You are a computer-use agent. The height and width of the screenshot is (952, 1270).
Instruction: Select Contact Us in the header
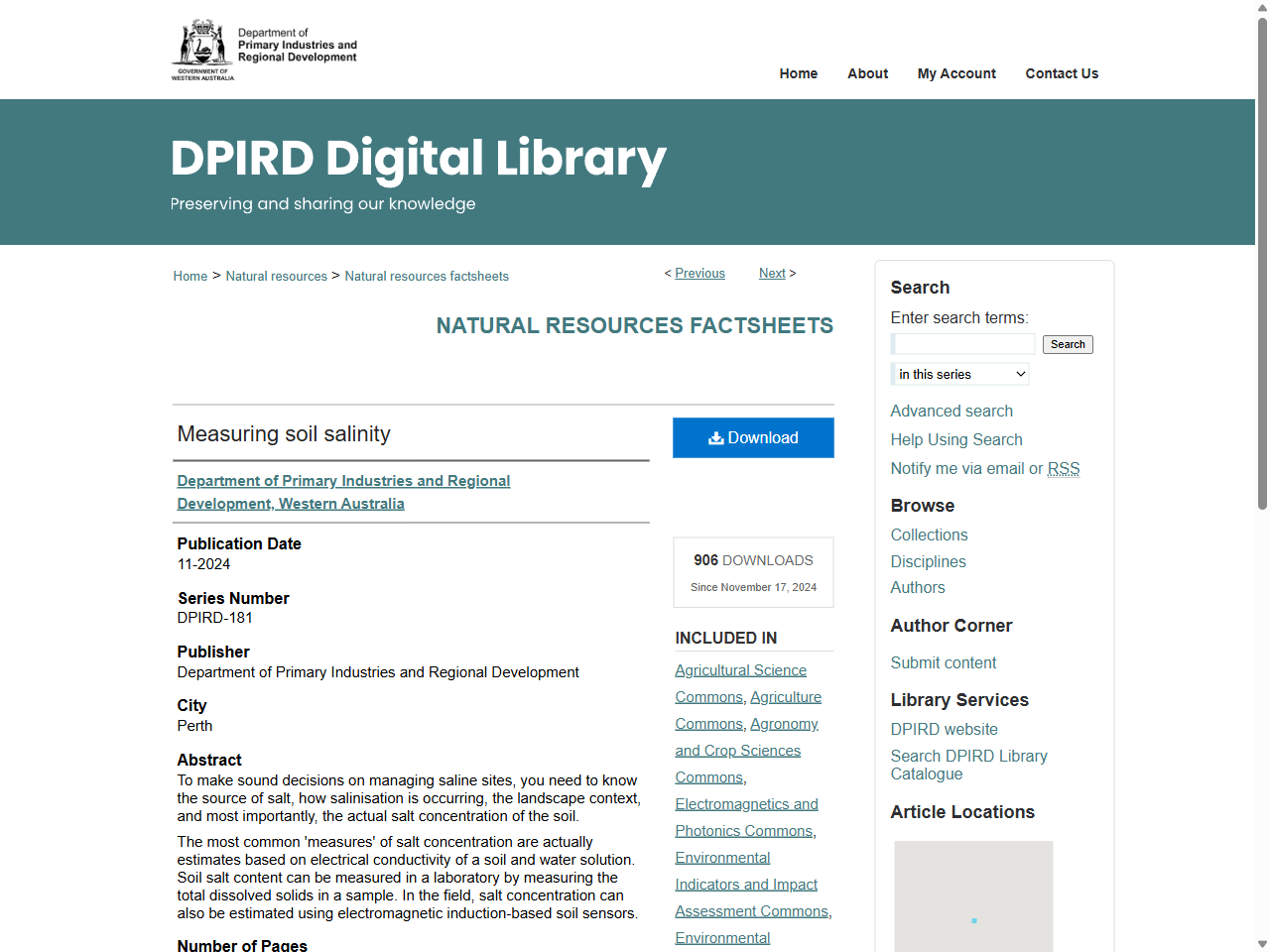coord(1062,73)
